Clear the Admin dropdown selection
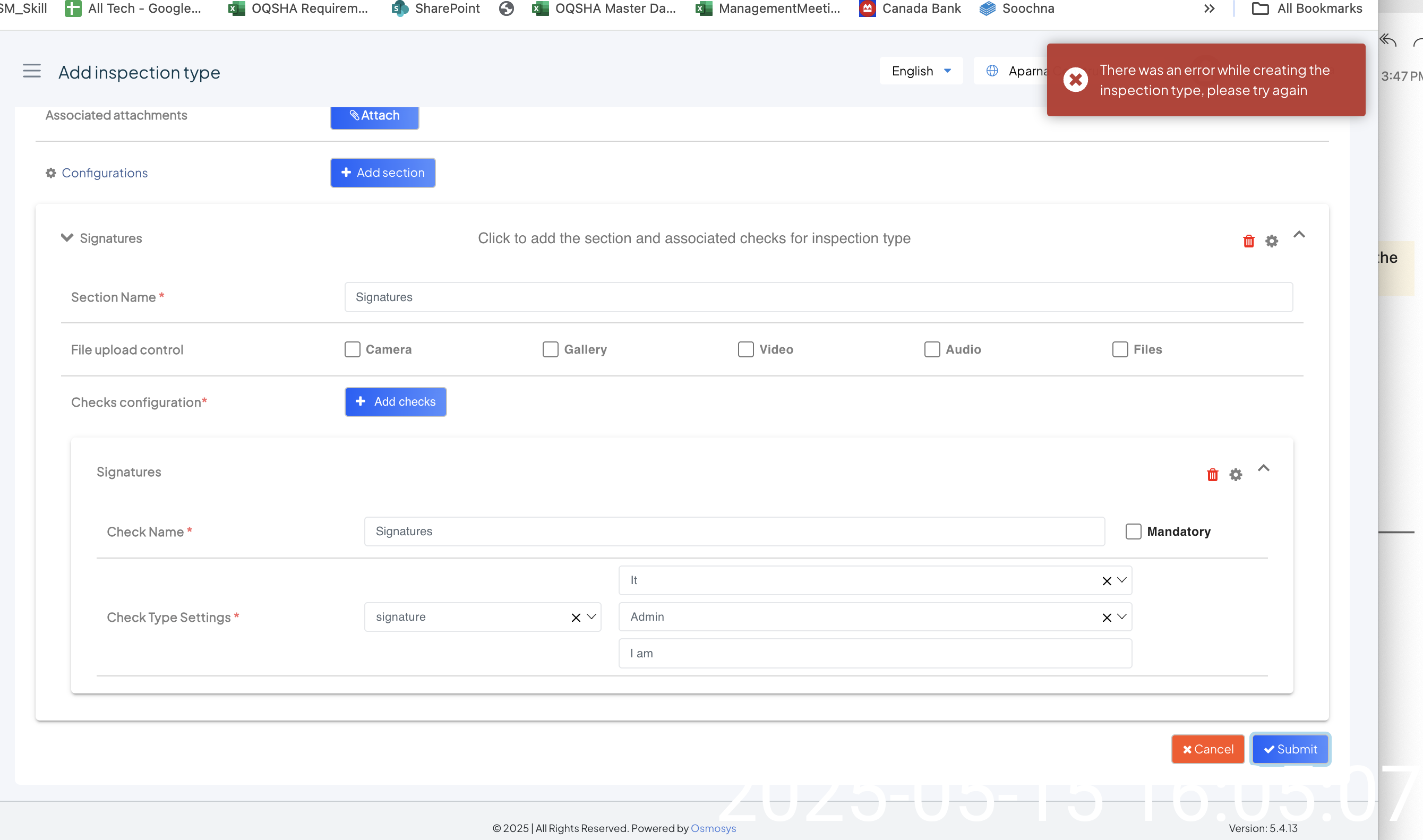This screenshot has width=1423, height=840. (x=1107, y=618)
